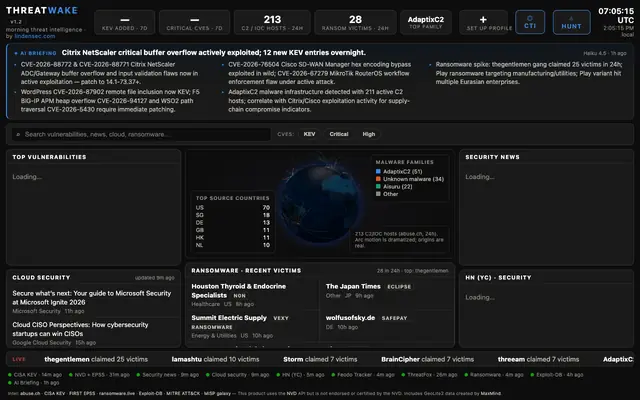Click the Top Vulnerabilities panel header
The height and width of the screenshot is (400, 640).
click(49, 157)
